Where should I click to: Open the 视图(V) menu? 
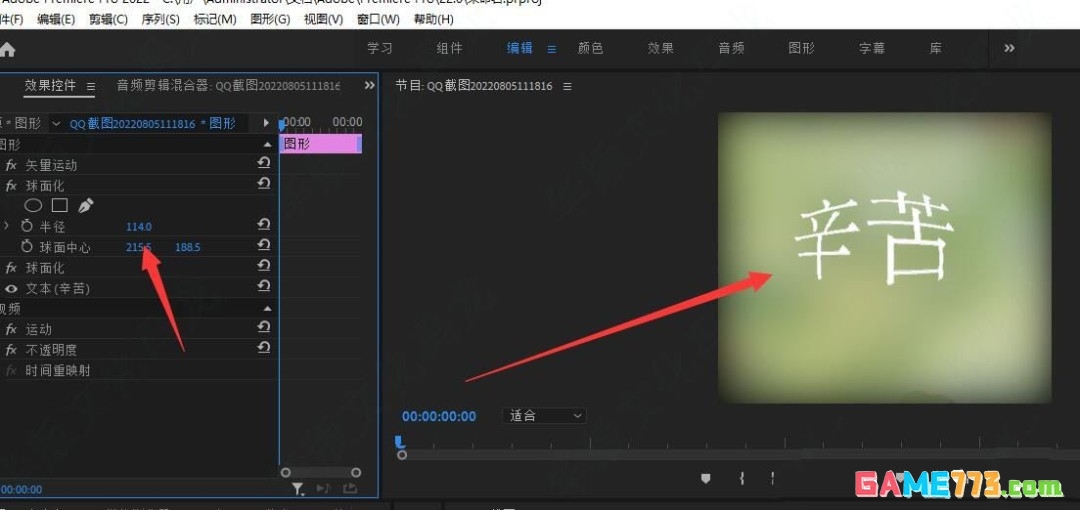(x=323, y=19)
